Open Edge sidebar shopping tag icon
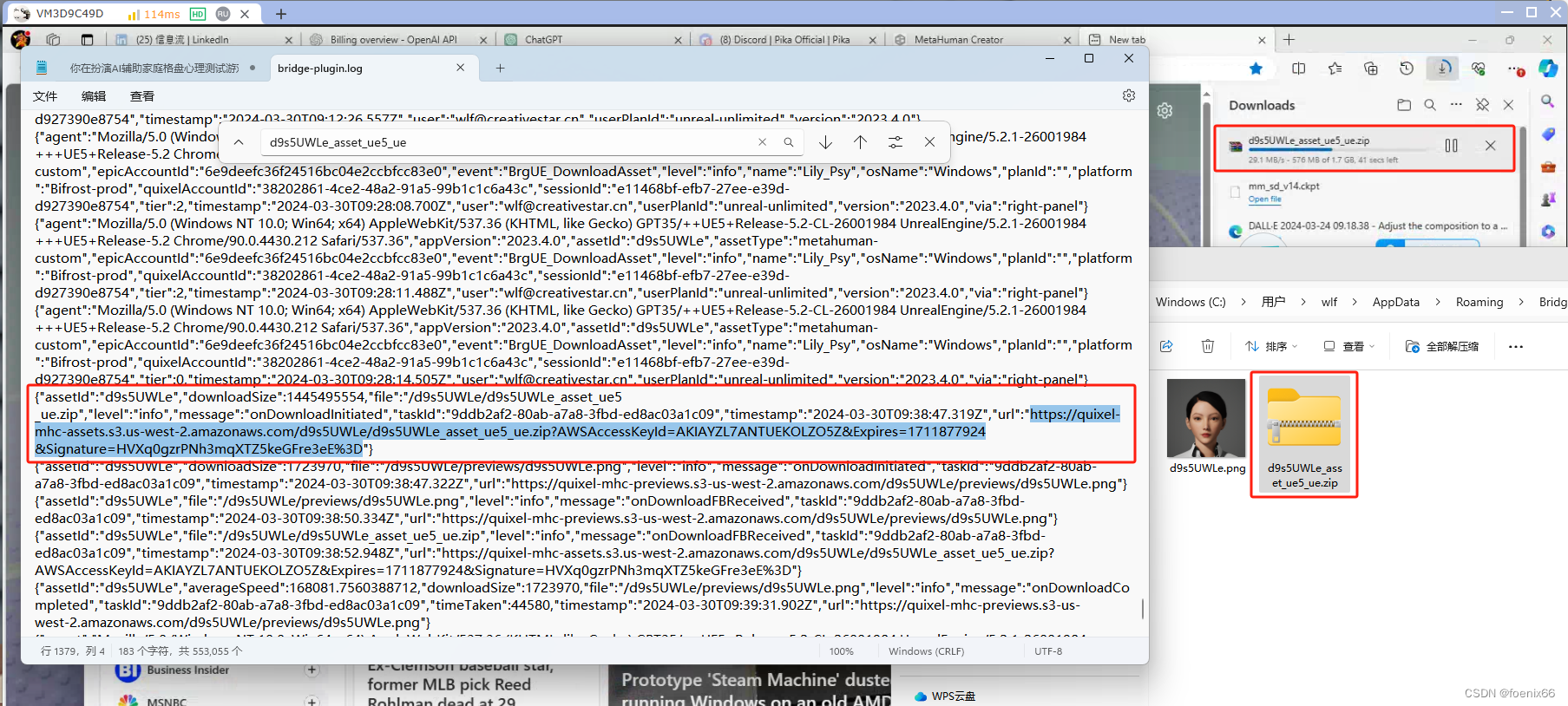 [x=1547, y=134]
